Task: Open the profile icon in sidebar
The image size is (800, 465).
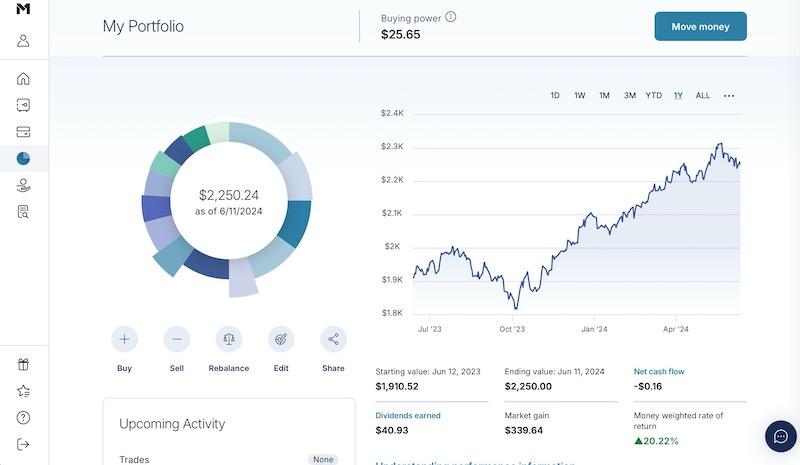Action: click(24, 41)
